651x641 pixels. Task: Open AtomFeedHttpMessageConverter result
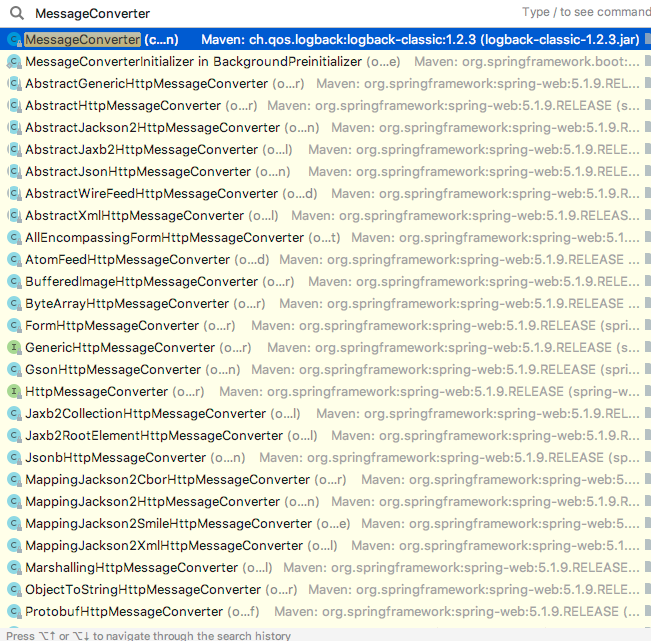click(x=326, y=259)
